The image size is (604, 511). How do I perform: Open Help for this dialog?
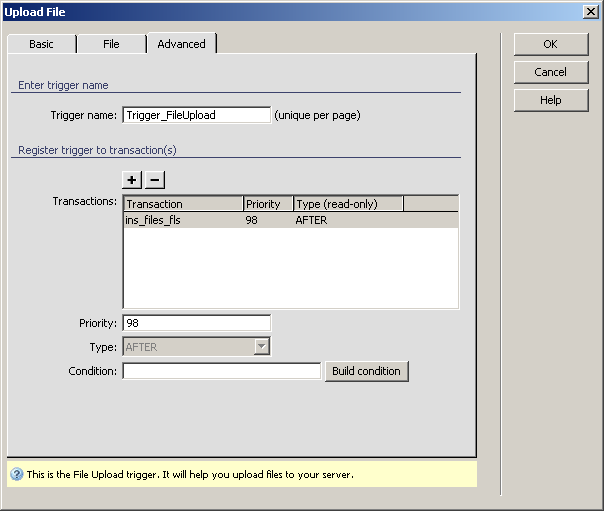(x=550, y=100)
